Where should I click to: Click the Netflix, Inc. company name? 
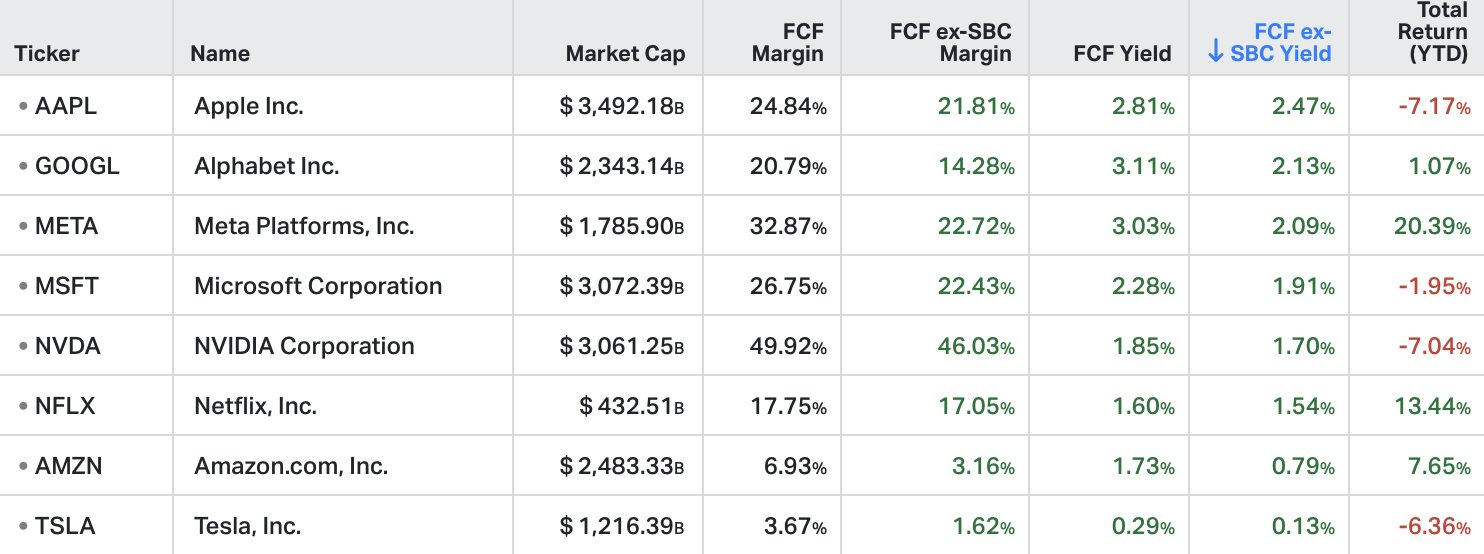tap(255, 406)
